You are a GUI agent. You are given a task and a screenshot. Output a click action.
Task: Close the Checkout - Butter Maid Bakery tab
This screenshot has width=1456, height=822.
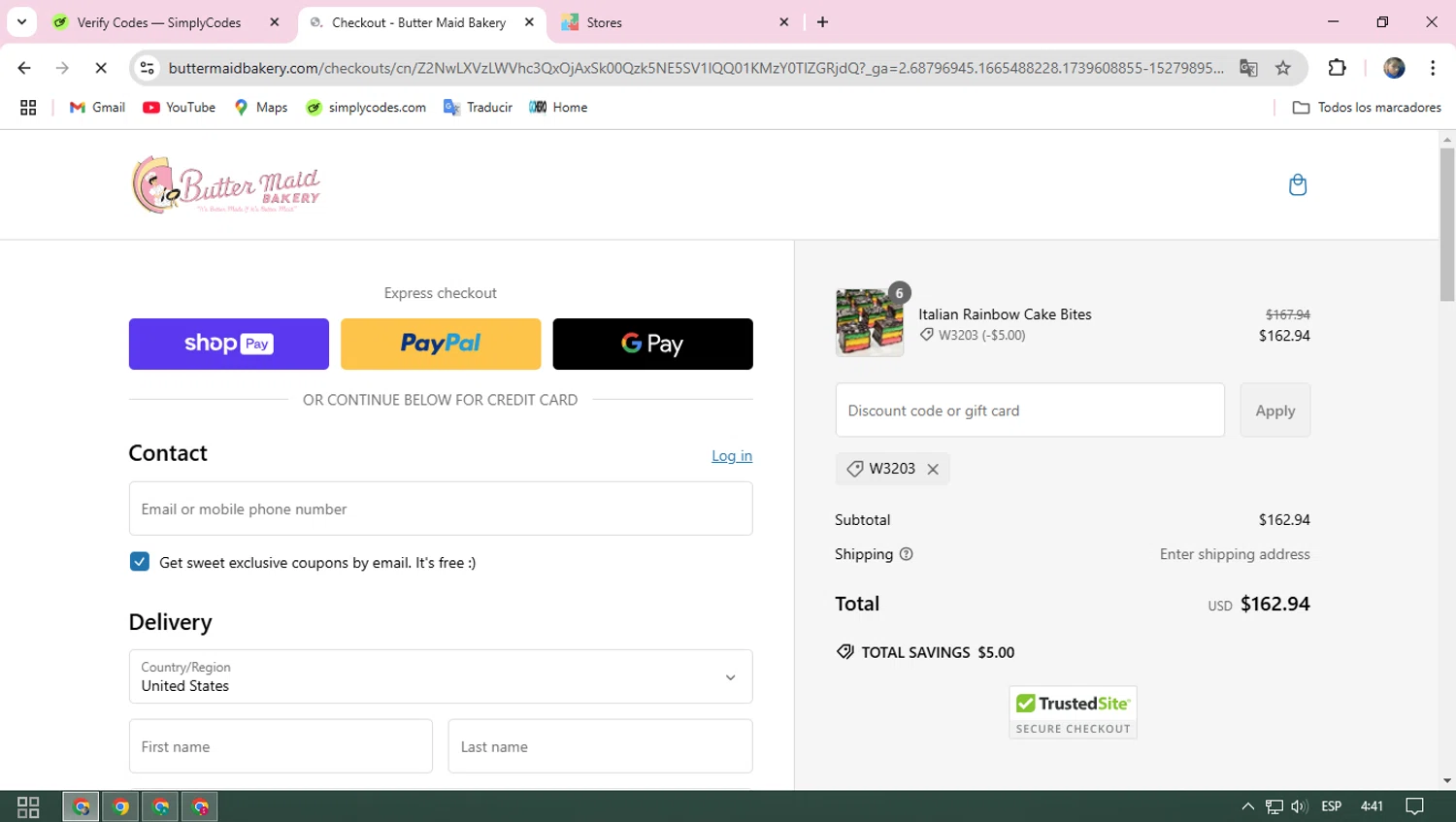[529, 22]
